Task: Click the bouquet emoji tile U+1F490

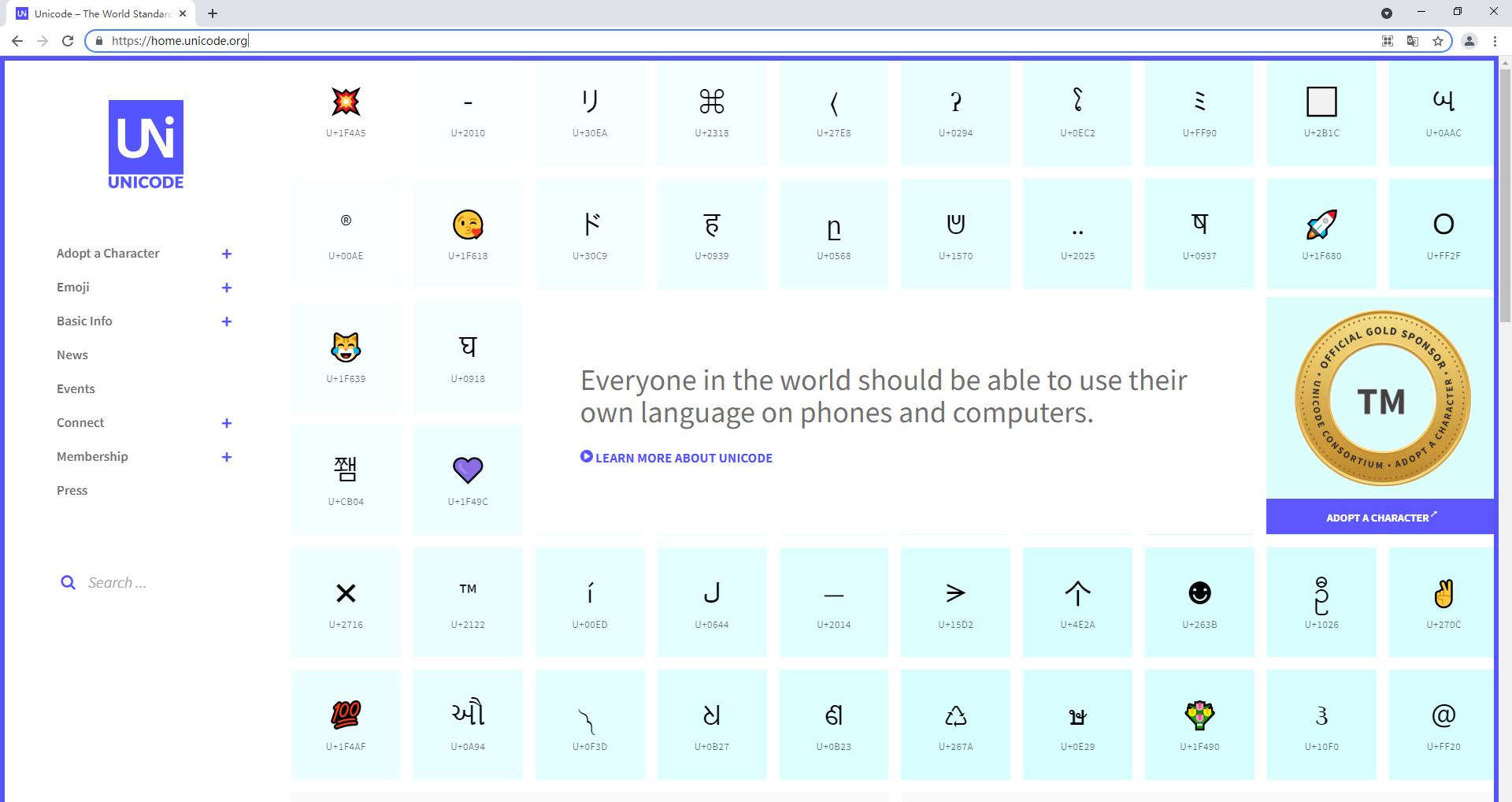Action: click(1199, 725)
